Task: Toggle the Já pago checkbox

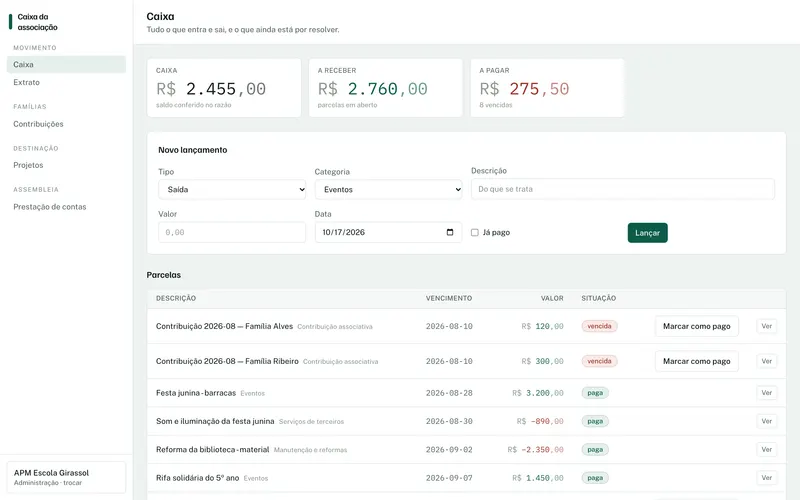Action: point(474,233)
